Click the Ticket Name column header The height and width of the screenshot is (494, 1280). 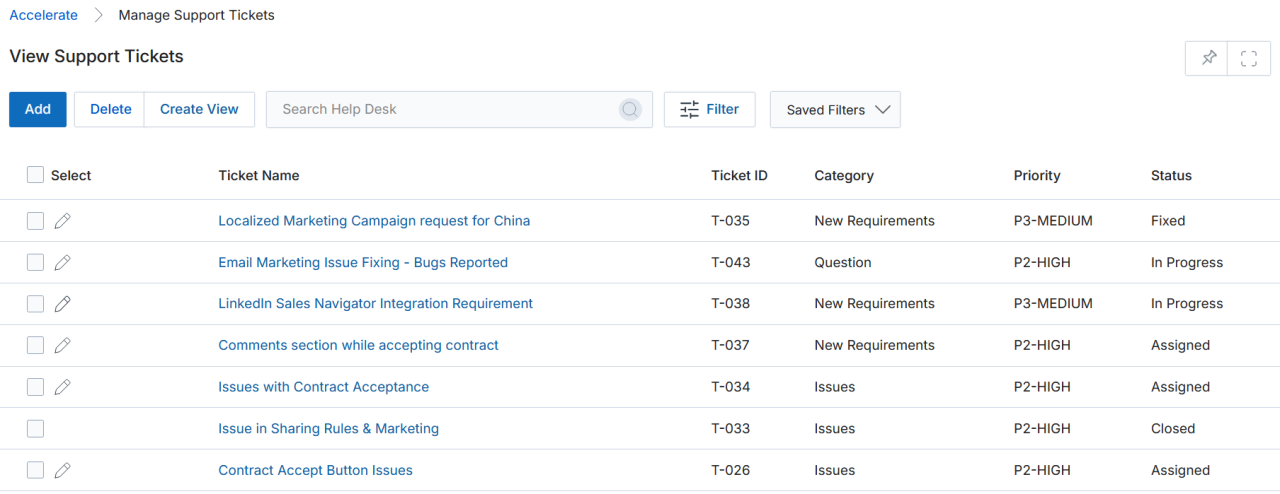(259, 176)
